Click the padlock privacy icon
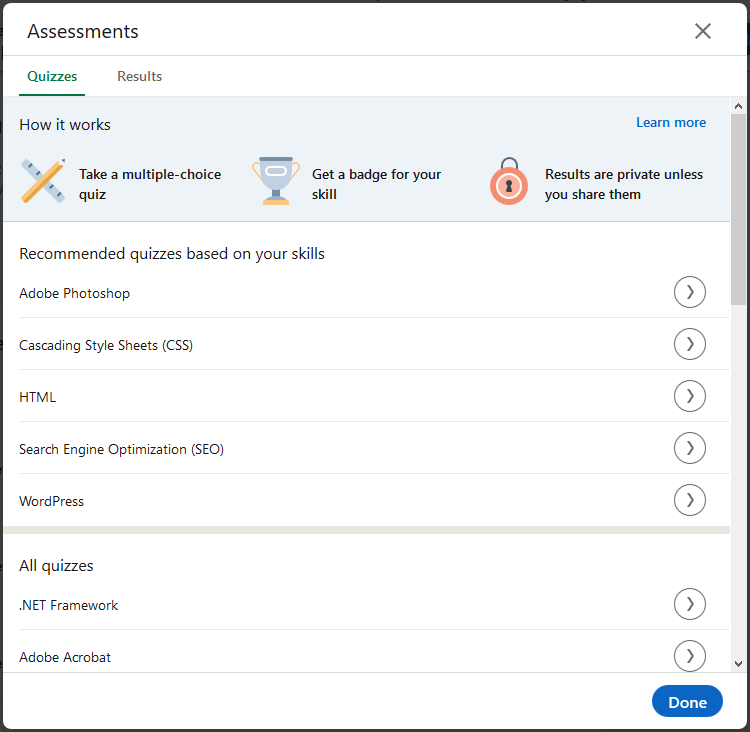 point(509,181)
